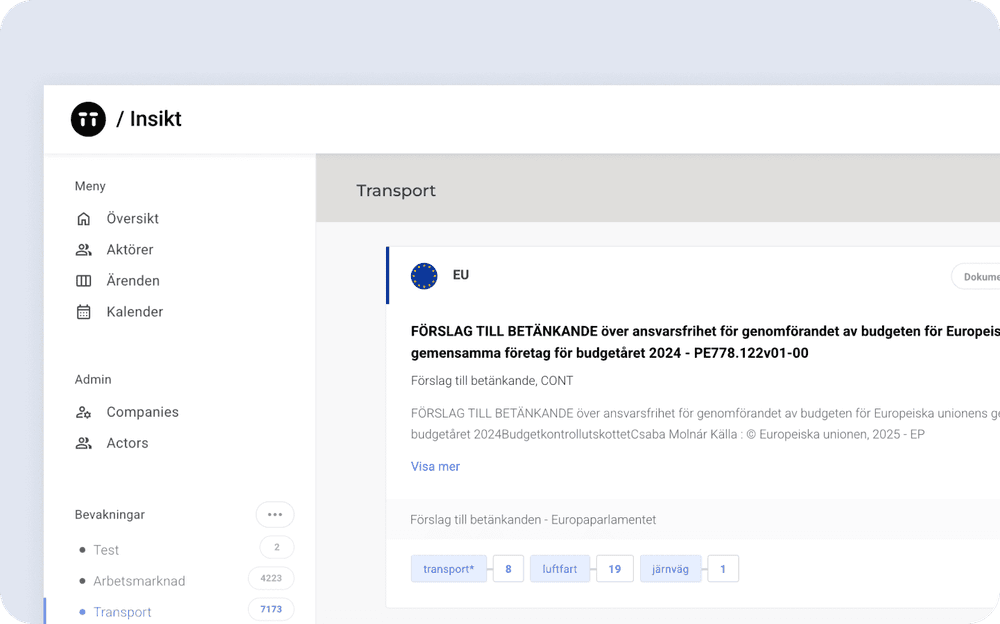Viewport: 1000px width, 624px height.
Task: Click the Insikt round logo icon
Action: (x=88, y=120)
